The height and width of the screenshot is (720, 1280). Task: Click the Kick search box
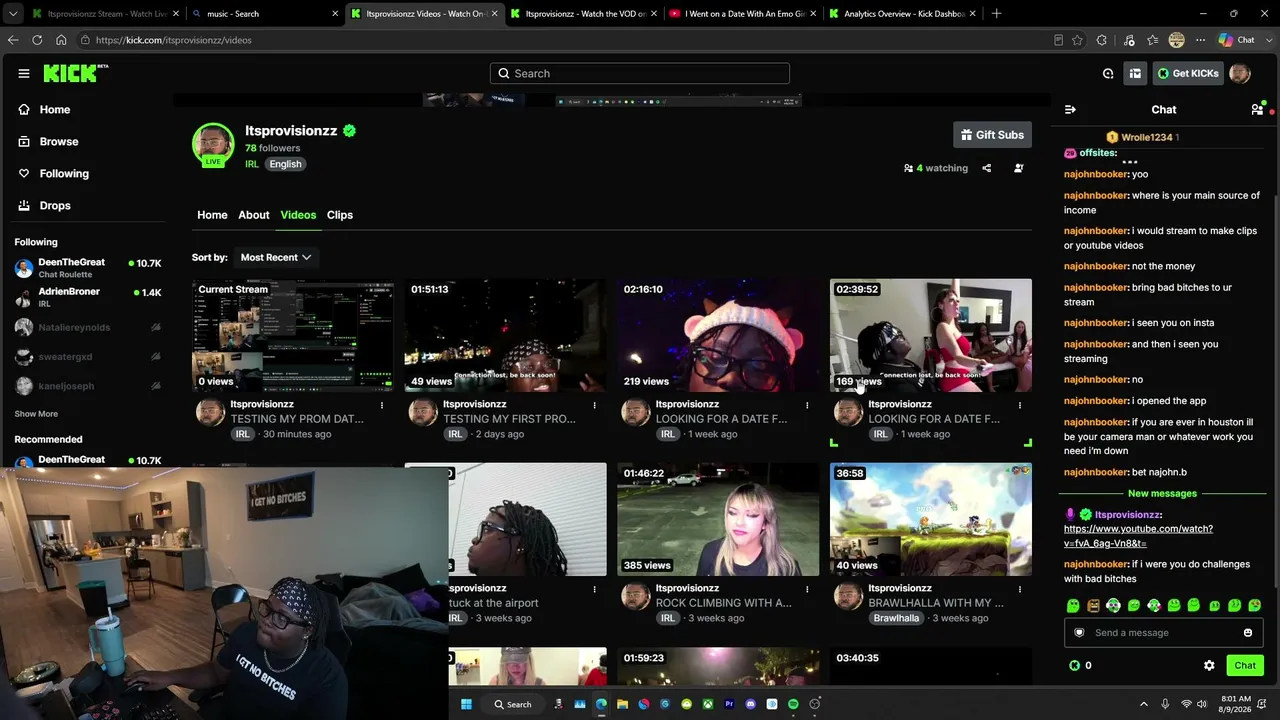click(x=640, y=73)
